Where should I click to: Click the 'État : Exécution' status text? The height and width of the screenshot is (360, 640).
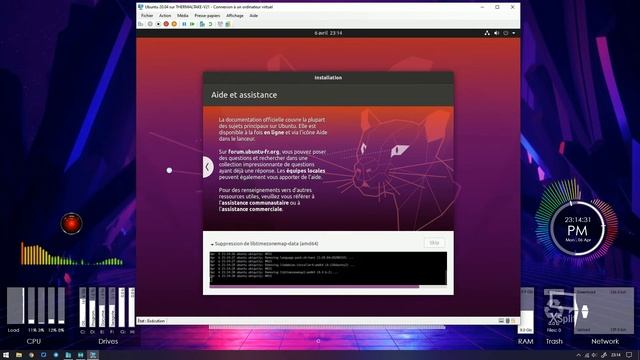(151, 321)
